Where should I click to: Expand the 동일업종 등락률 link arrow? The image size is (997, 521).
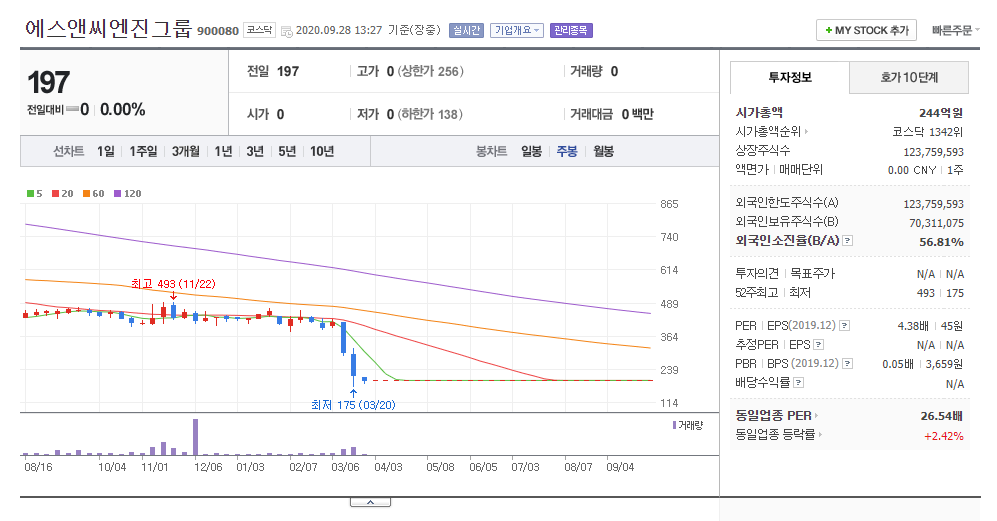[x=820, y=434]
